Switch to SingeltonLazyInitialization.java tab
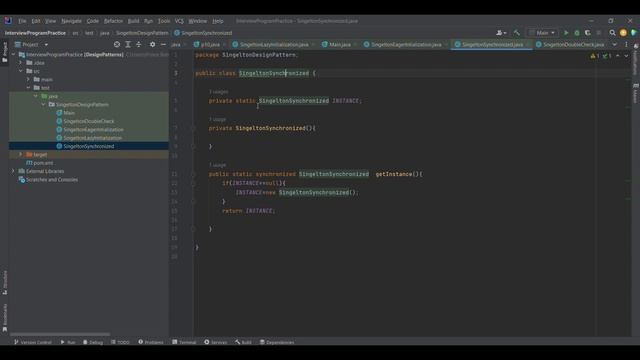The width and height of the screenshot is (640, 360). pos(274,44)
